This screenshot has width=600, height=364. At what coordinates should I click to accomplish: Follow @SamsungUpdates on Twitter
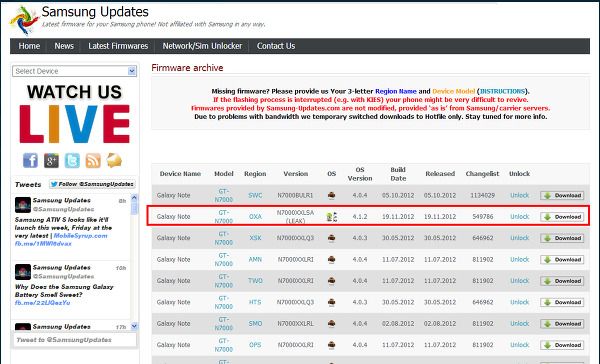coord(92,184)
